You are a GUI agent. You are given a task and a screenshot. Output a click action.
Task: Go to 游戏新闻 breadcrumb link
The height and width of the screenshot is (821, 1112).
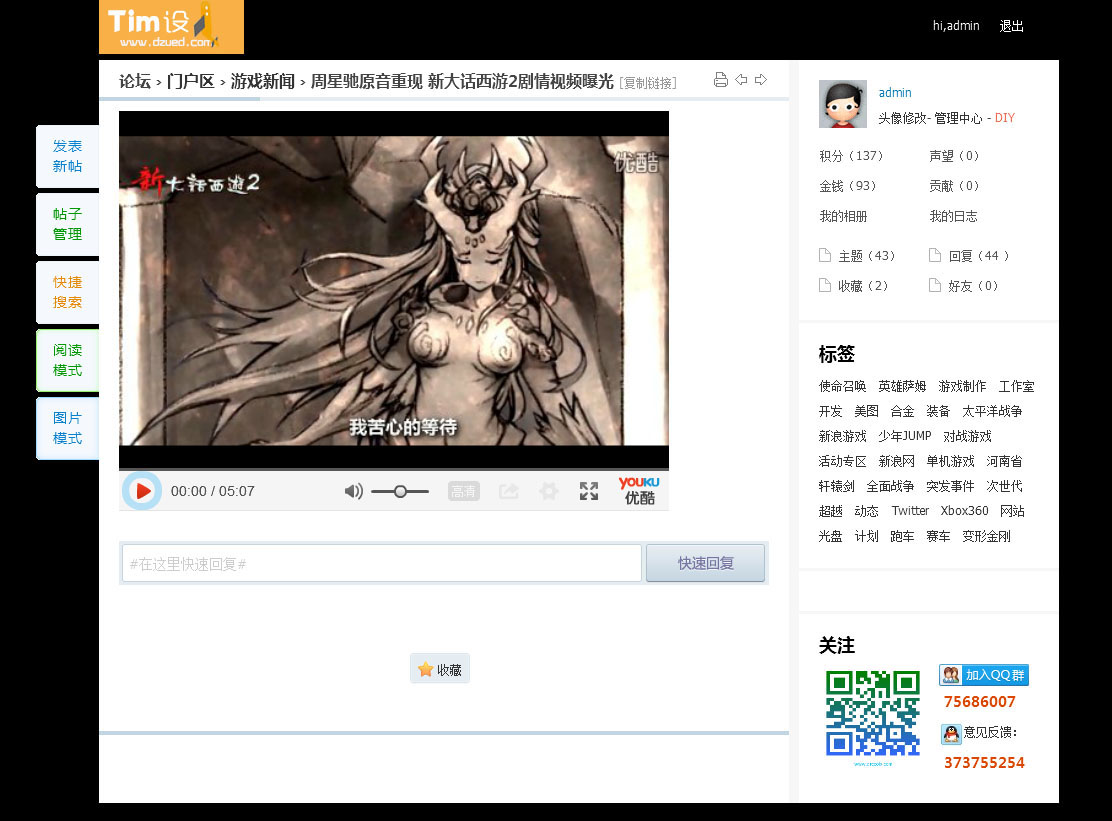262,82
